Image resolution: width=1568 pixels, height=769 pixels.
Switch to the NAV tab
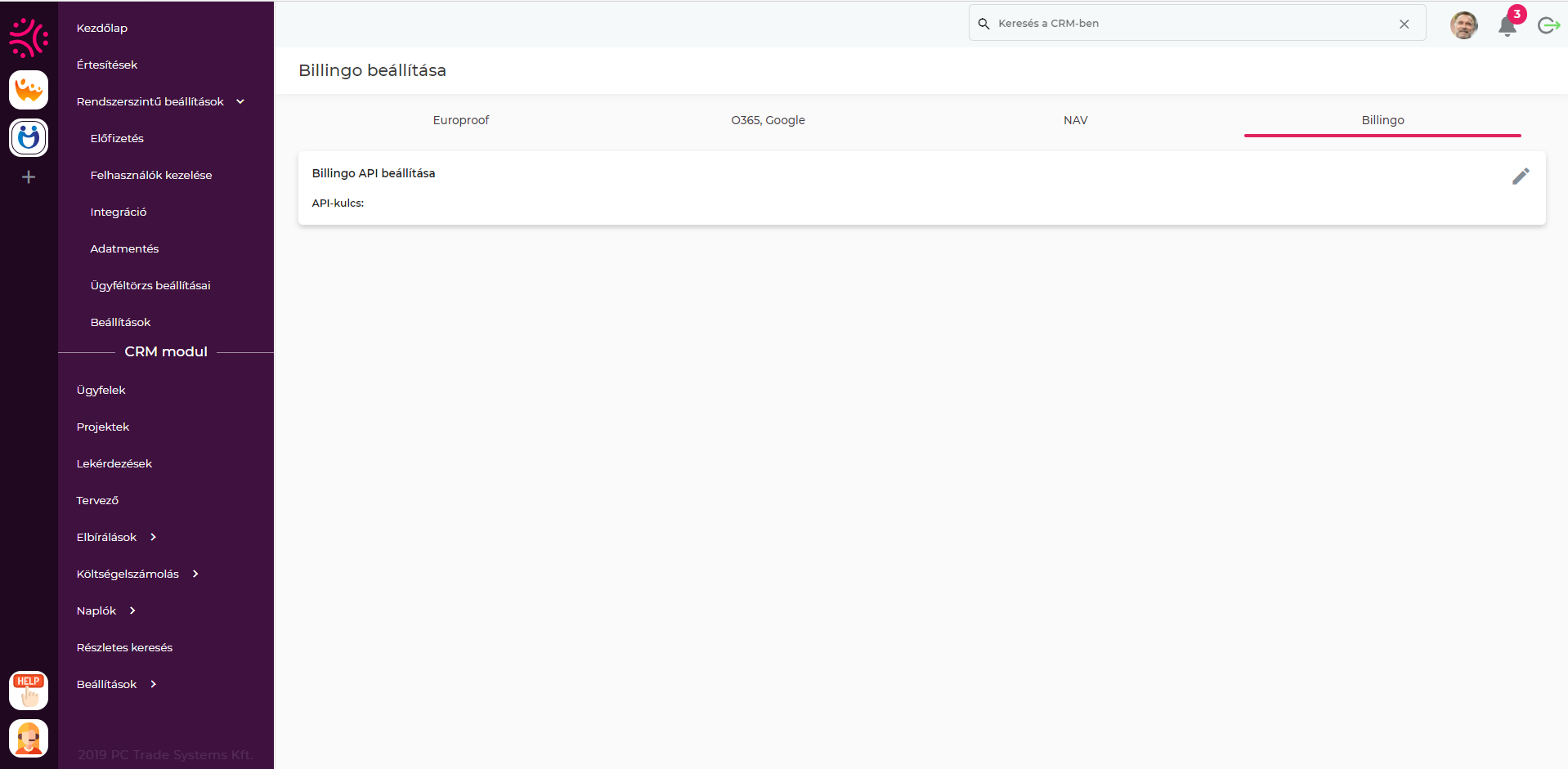[x=1076, y=120]
